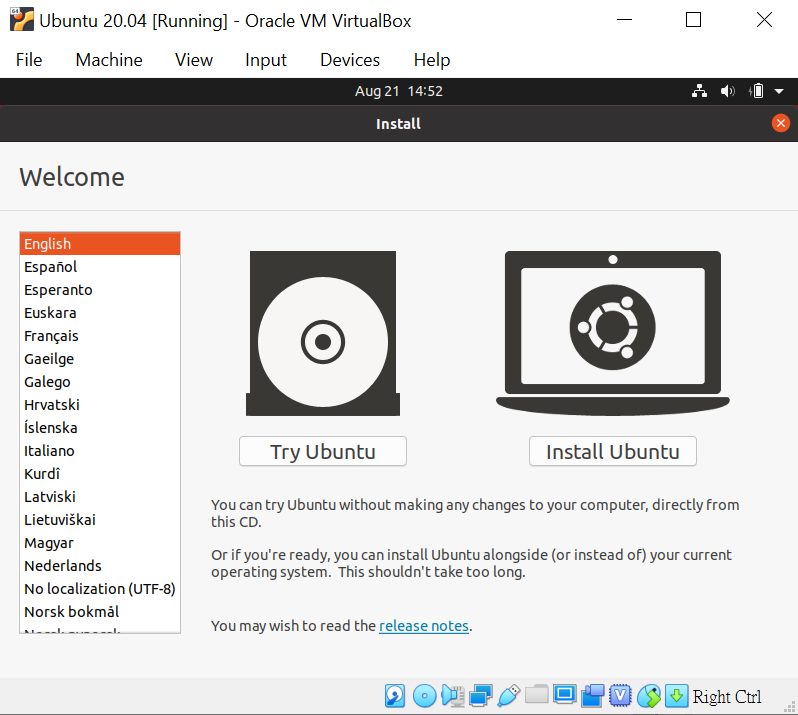This screenshot has height=715, width=798.
Task: Open the Input menu
Action: [x=266, y=60]
